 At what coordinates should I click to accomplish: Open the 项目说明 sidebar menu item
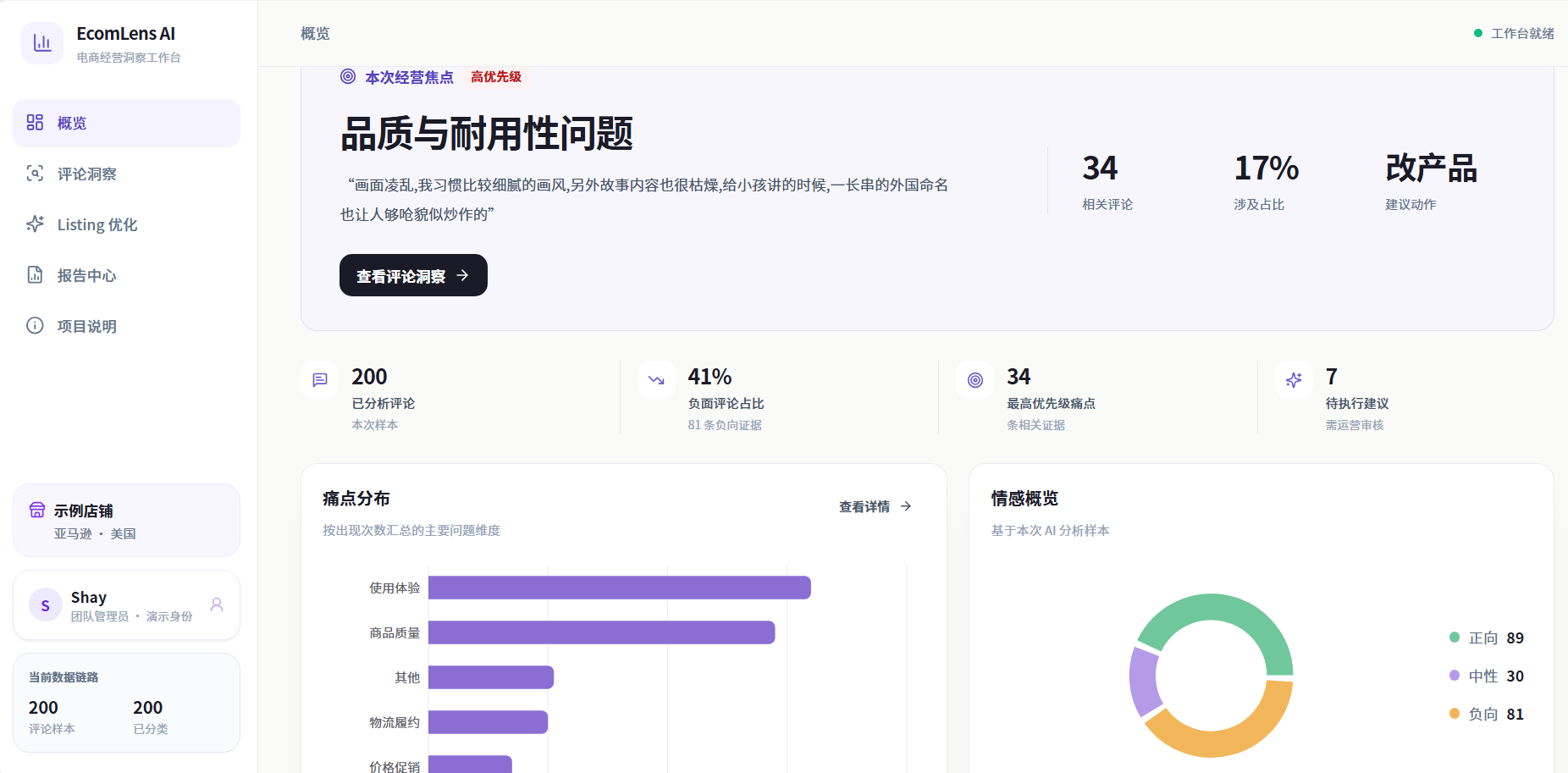[126, 326]
